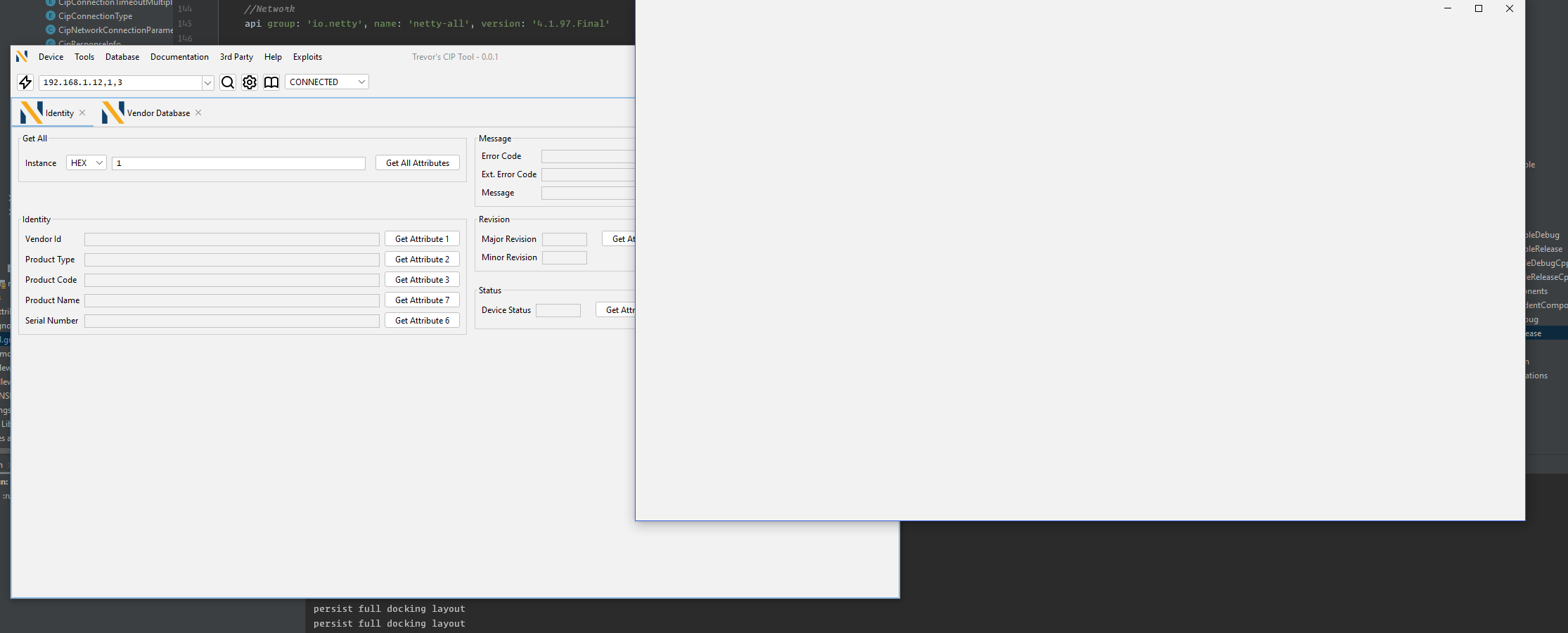Viewport: 1568px width, 633px height.
Task: Click the Vendor Database tab logo icon
Action: click(x=113, y=112)
